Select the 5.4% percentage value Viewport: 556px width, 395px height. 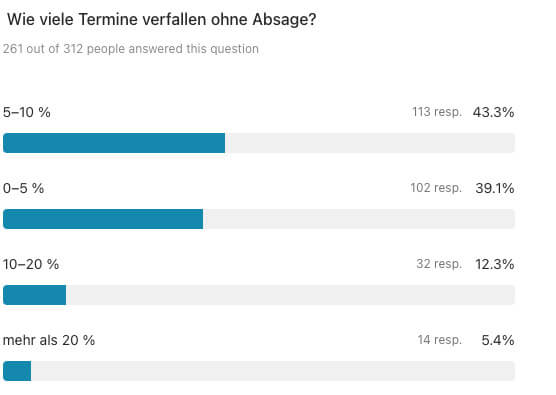coord(498,340)
